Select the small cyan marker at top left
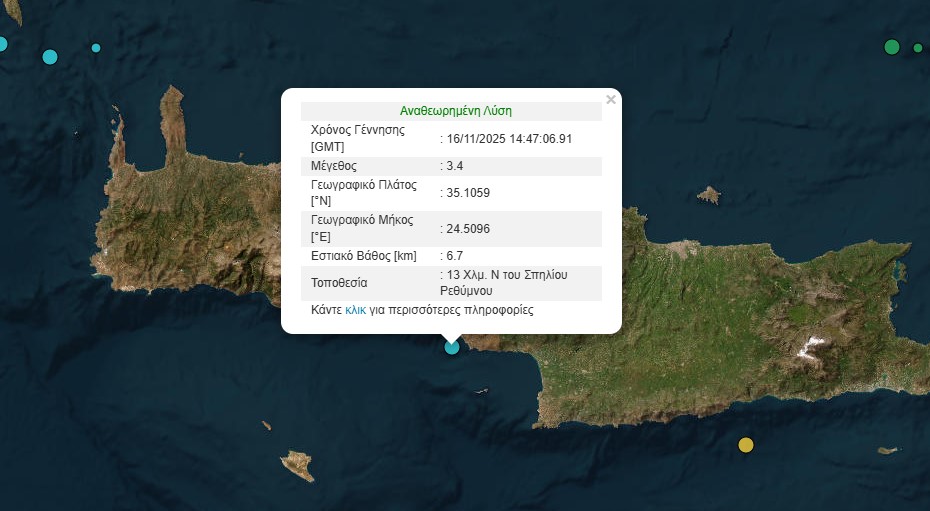 coord(96,48)
